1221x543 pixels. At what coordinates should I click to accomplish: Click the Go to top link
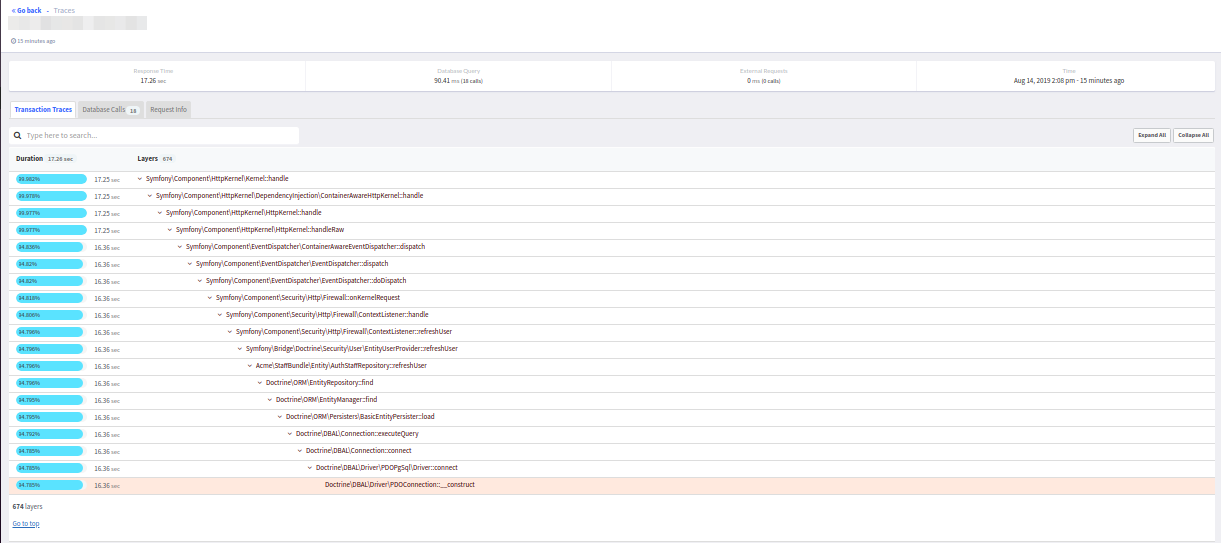tap(26, 524)
